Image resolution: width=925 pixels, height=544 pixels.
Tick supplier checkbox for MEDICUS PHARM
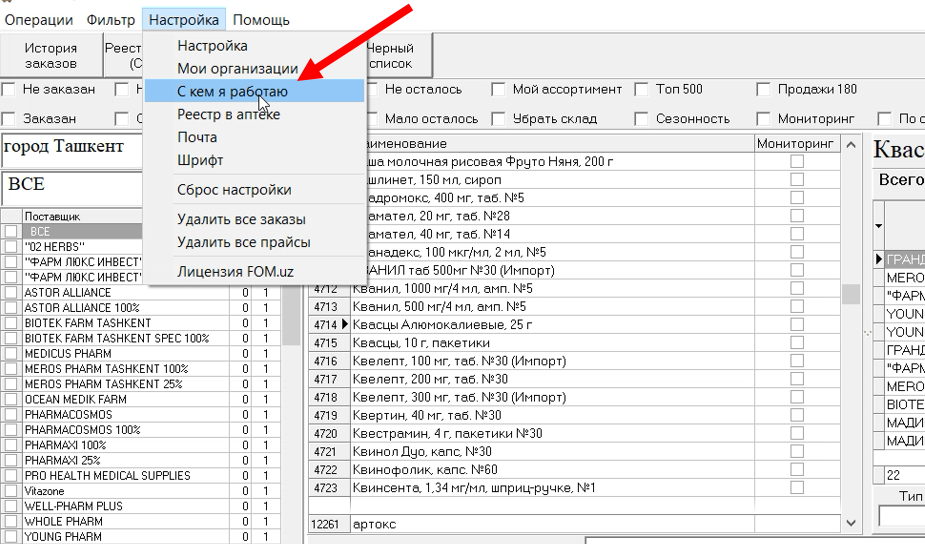pyautogui.click(x=11, y=353)
